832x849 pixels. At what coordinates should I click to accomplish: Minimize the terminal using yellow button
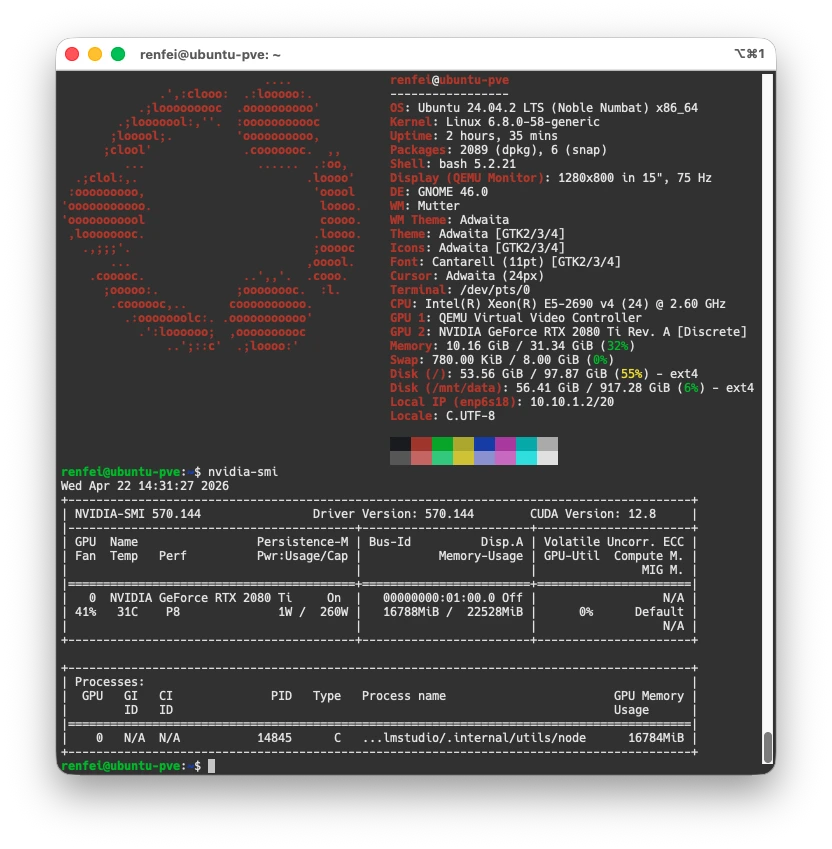pyautogui.click(x=95, y=54)
